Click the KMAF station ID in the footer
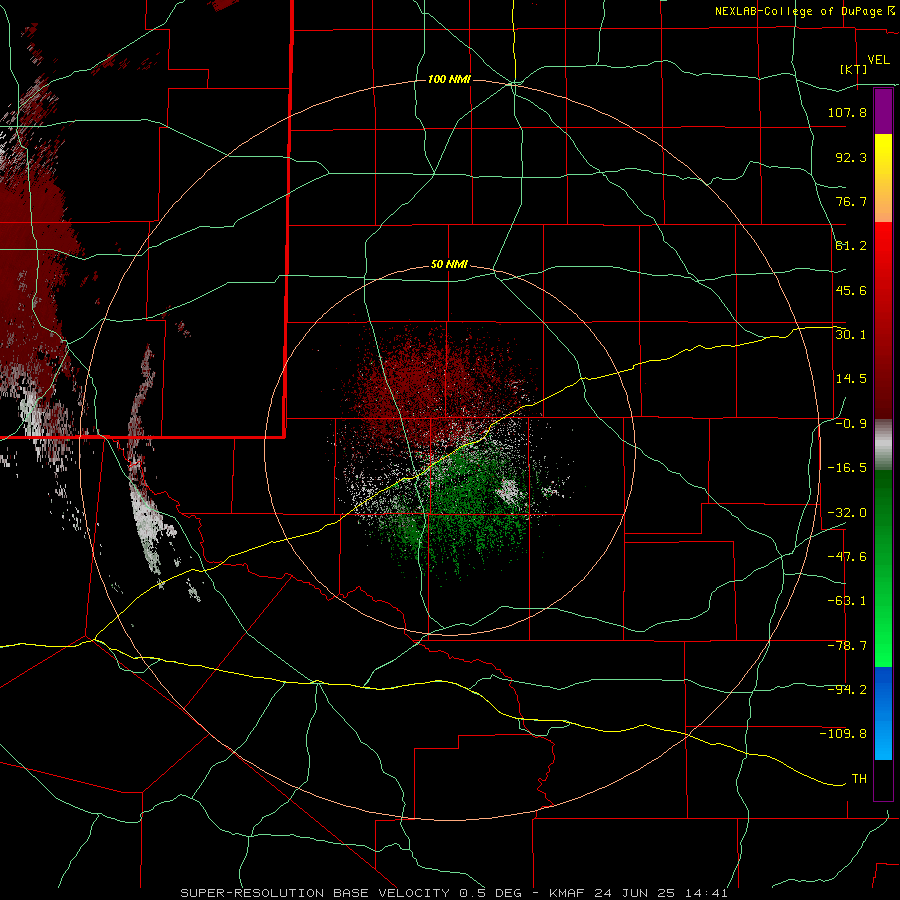This screenshot has height=900, width=900. pos(567,893)
